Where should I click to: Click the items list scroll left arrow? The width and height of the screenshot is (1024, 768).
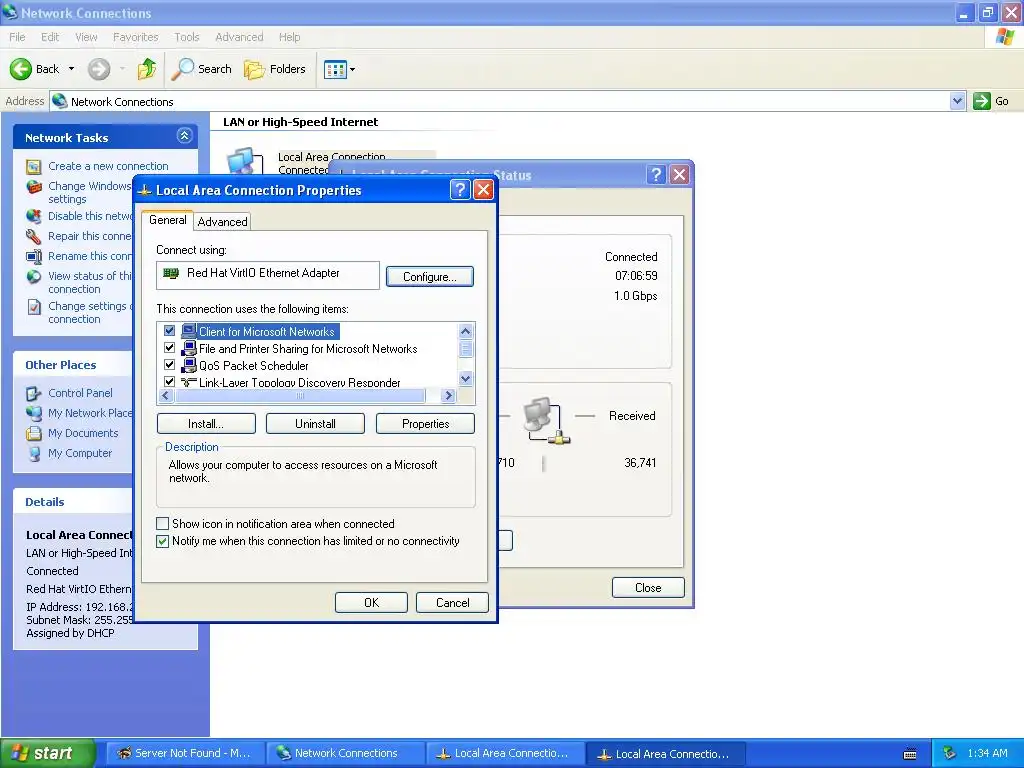(165, 396)
